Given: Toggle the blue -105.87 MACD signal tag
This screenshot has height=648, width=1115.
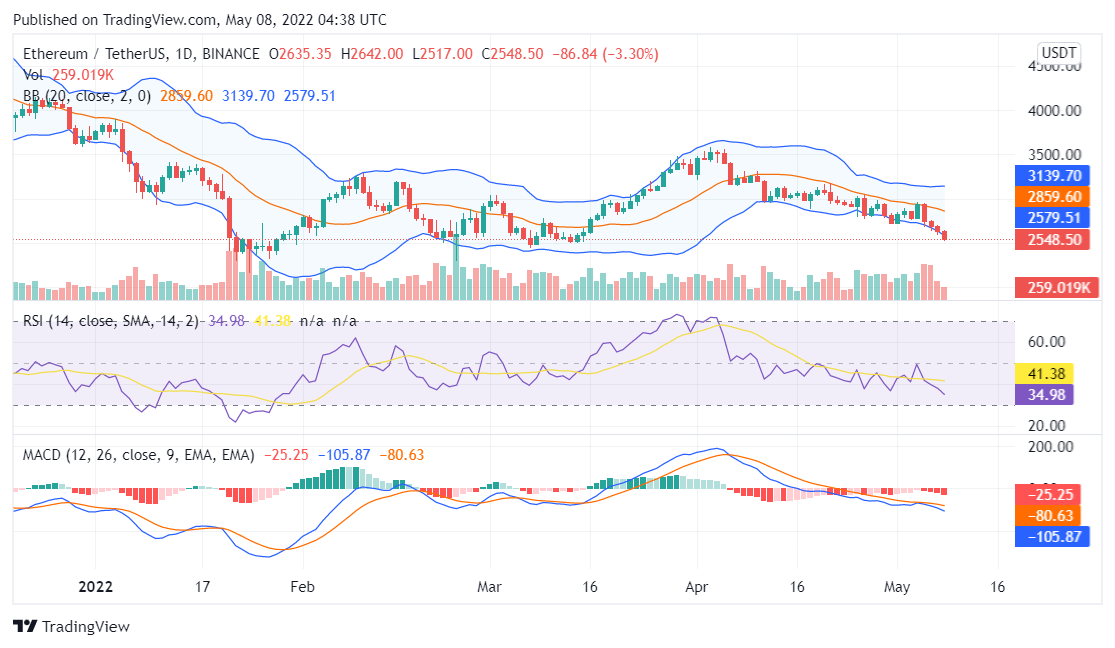Looking at the screenshot, I should [x=1052, y=537].
